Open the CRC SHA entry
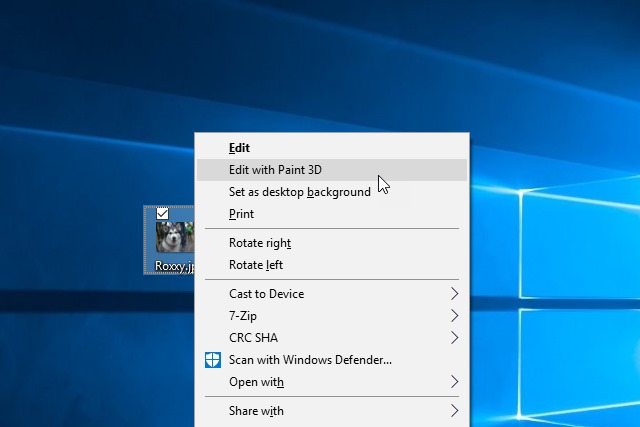 click(332, 338)
